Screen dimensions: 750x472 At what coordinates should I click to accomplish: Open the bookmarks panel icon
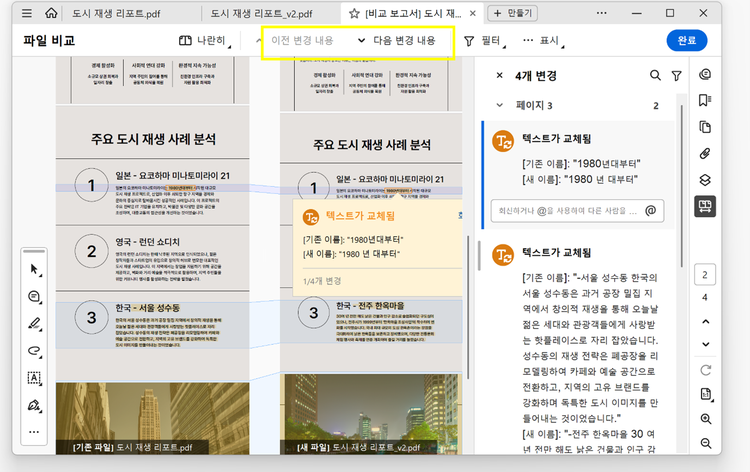(x=705, y=100)
